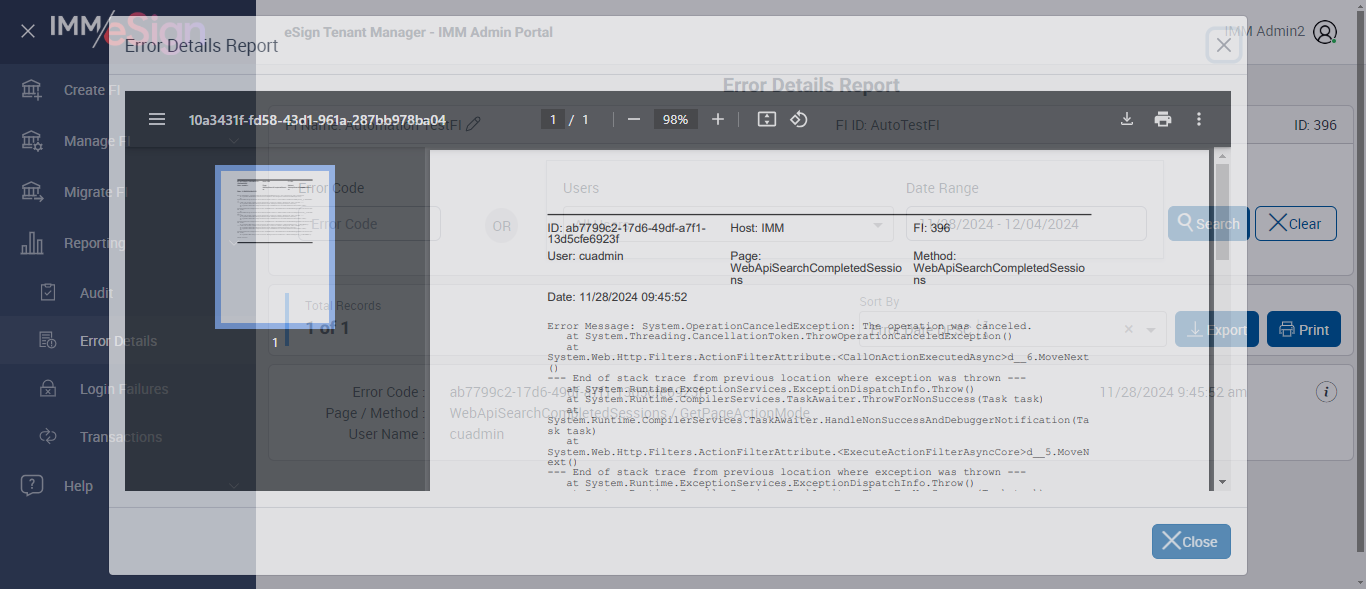Click the fit to page icon
The image size is (1366, 589).
click(767, 119)
